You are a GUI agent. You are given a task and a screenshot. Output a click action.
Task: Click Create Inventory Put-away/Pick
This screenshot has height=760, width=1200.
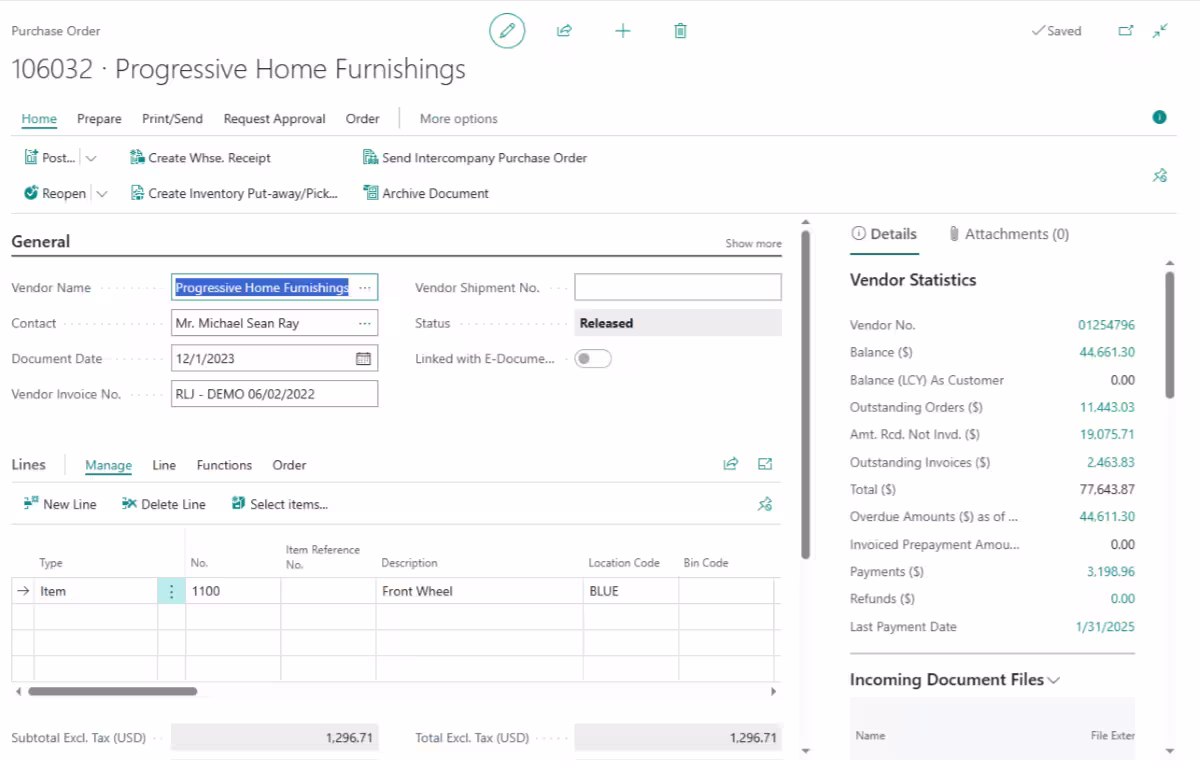pyautogui.click(x=235, y=193)
